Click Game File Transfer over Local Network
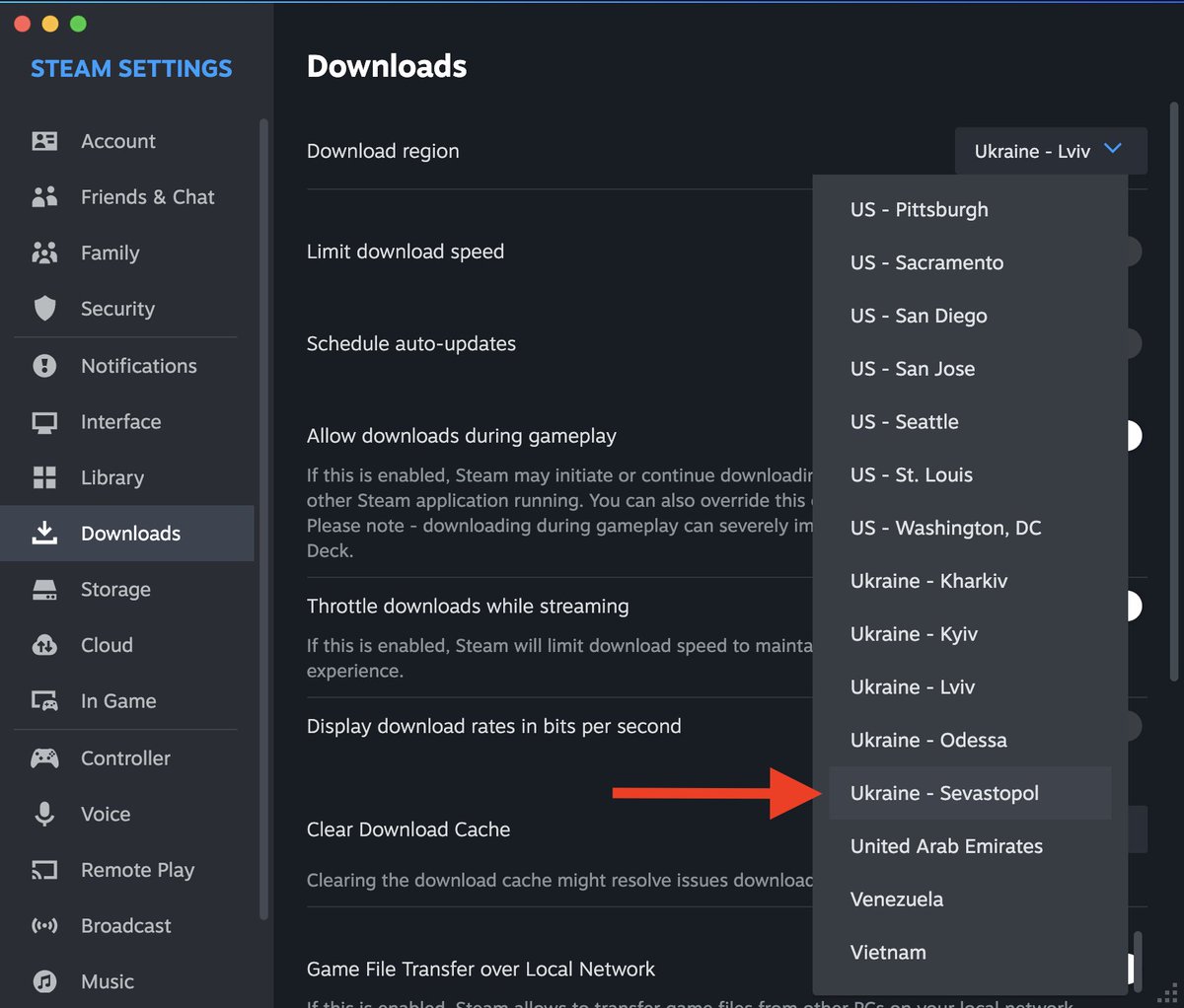Screen dimensions: 1184x1008 coord(481,970)
